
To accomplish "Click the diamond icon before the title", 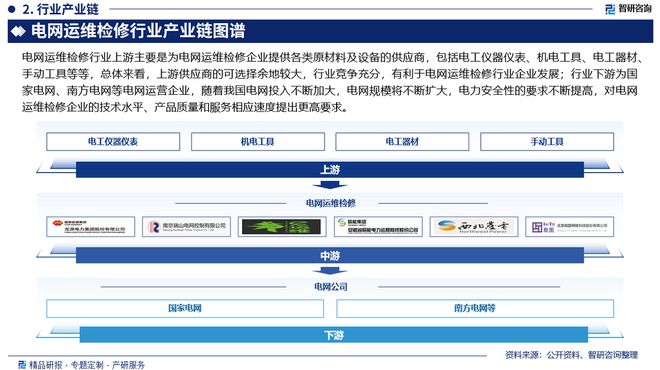I will click(x=18, y=32).
